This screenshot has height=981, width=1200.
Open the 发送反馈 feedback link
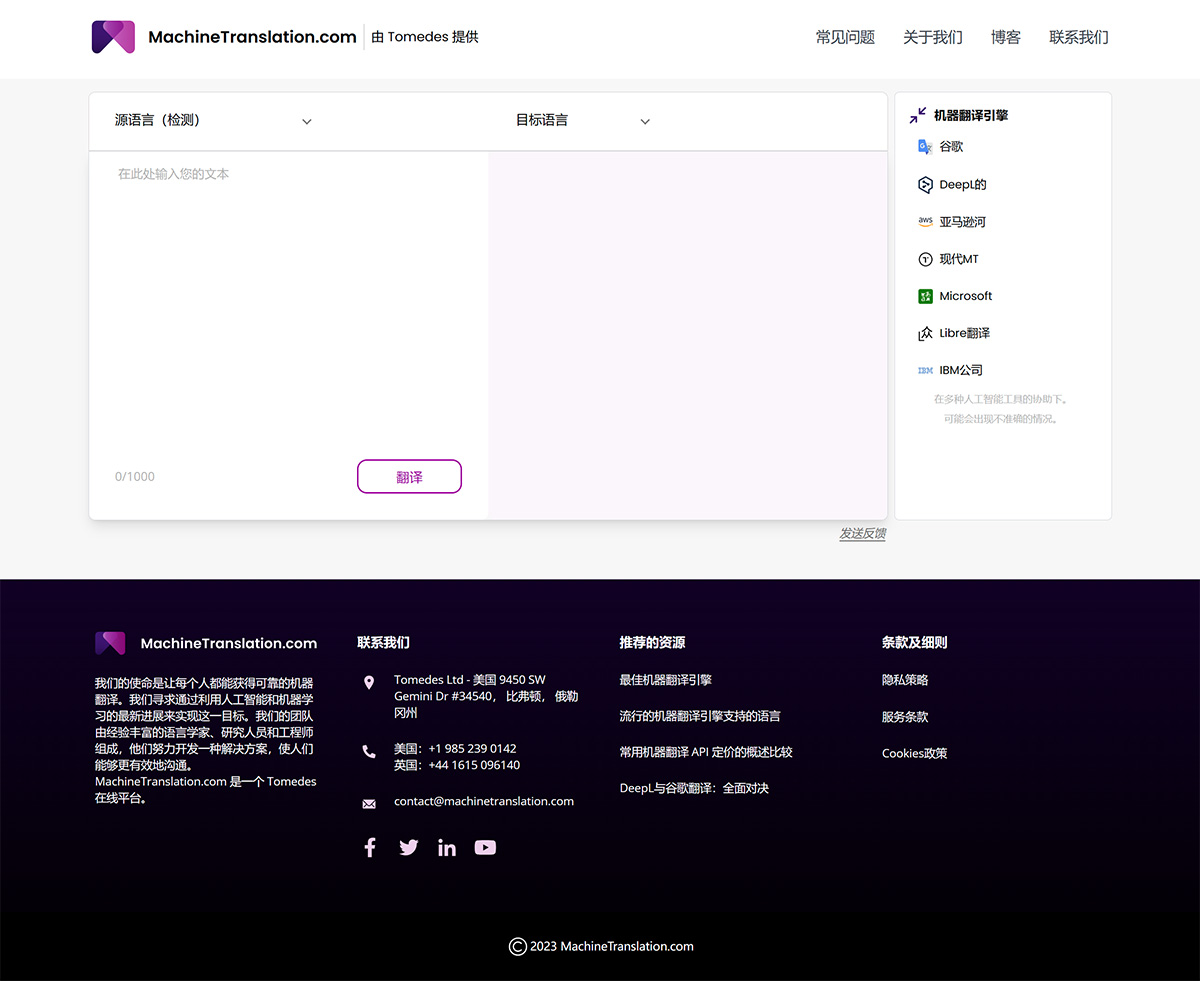862,534
